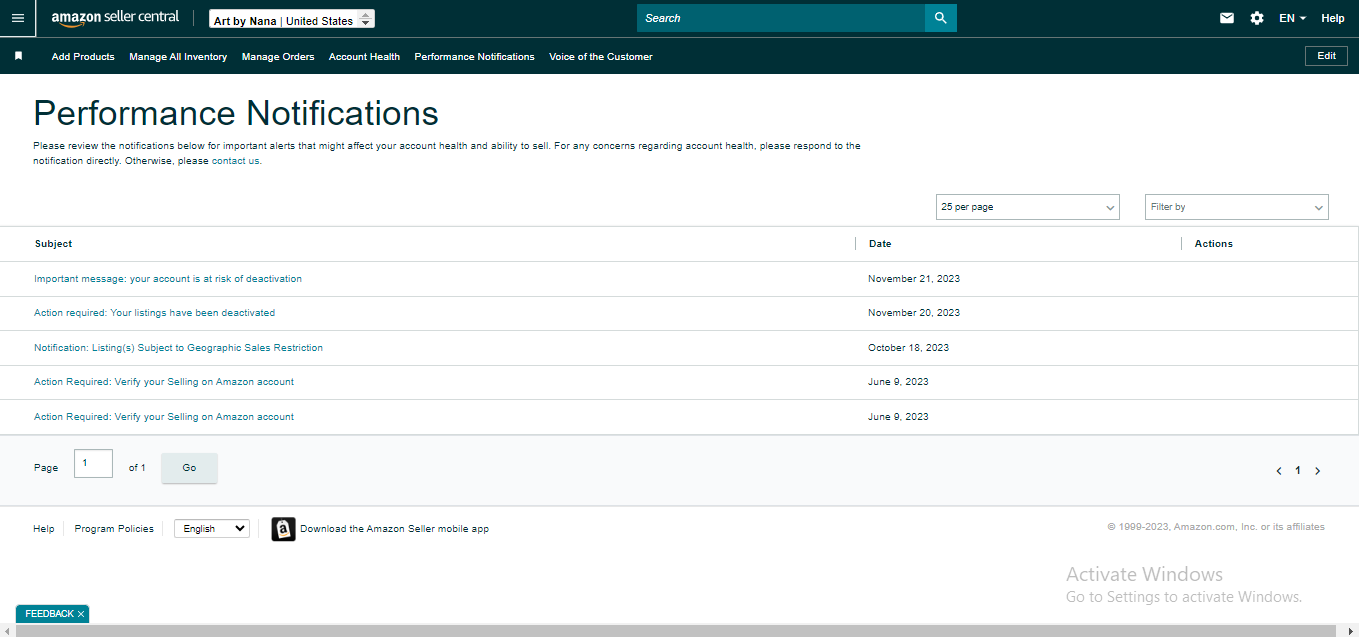Viewport: 1359px width, 637px height.
Task: Go to Manage Orders
Action: click(278, 57)
